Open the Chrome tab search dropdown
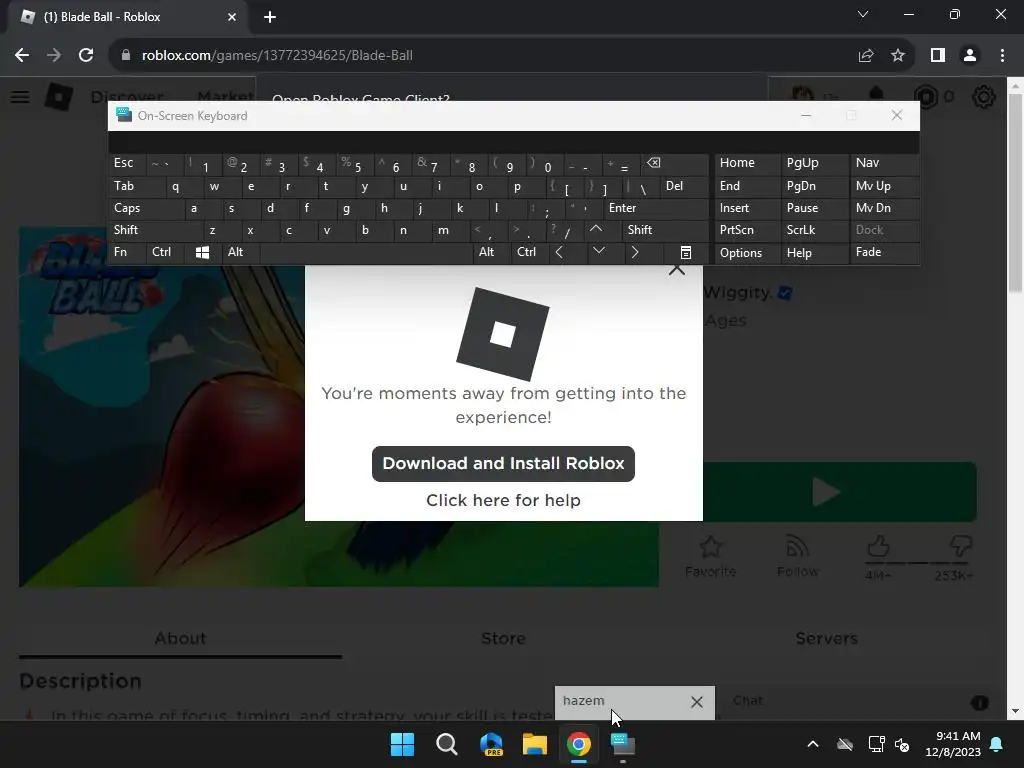The width and height of the screenshot is (1024, 768). [863, 14]
